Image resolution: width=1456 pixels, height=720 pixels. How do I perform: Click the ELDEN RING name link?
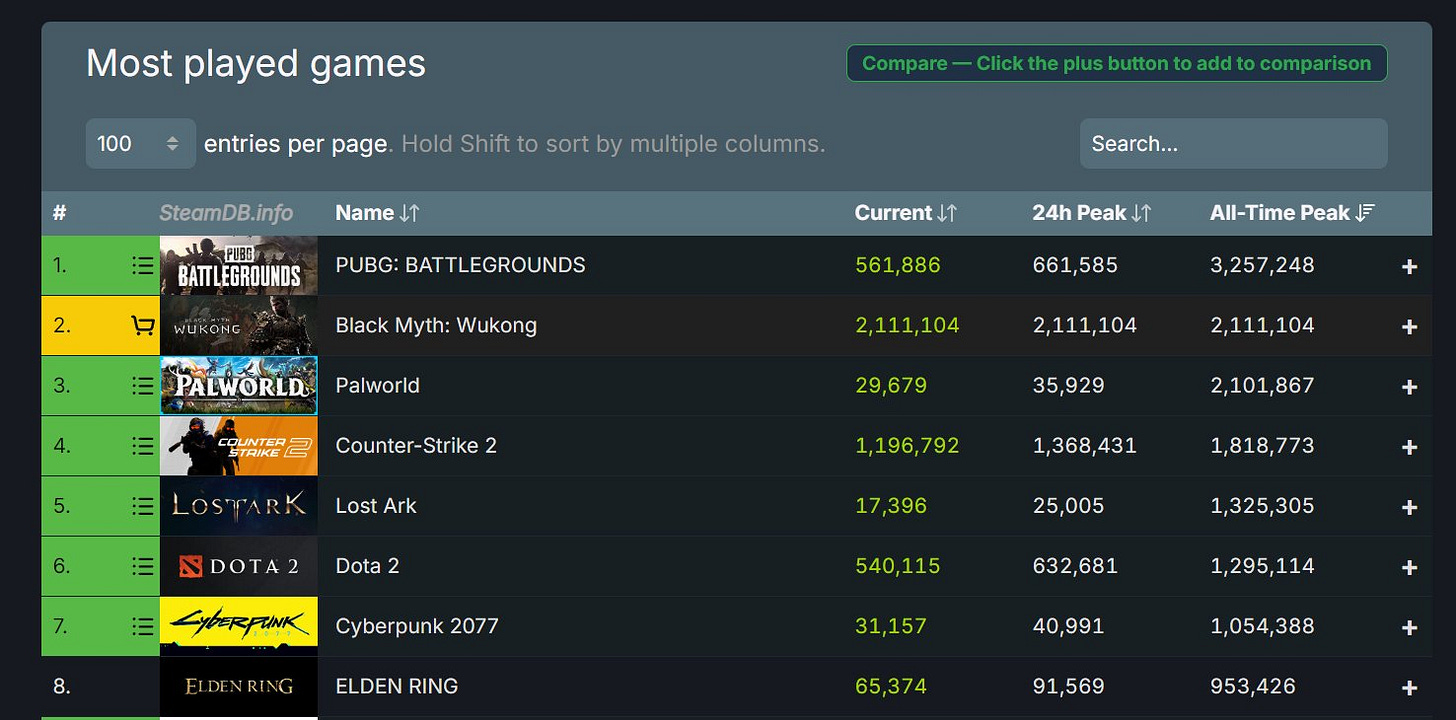[x=396, y=686]
